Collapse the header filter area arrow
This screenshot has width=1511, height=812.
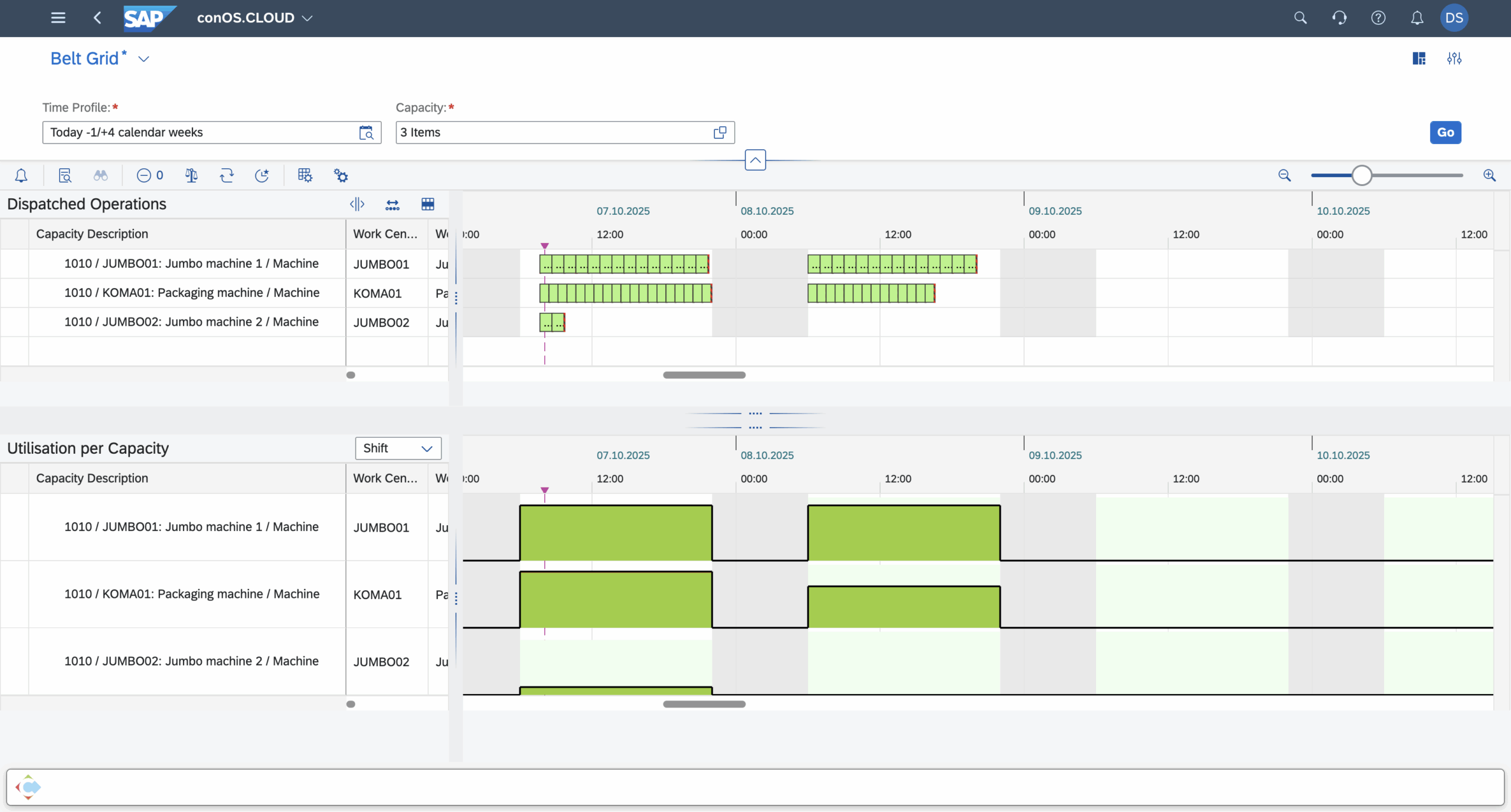(755, 160)
